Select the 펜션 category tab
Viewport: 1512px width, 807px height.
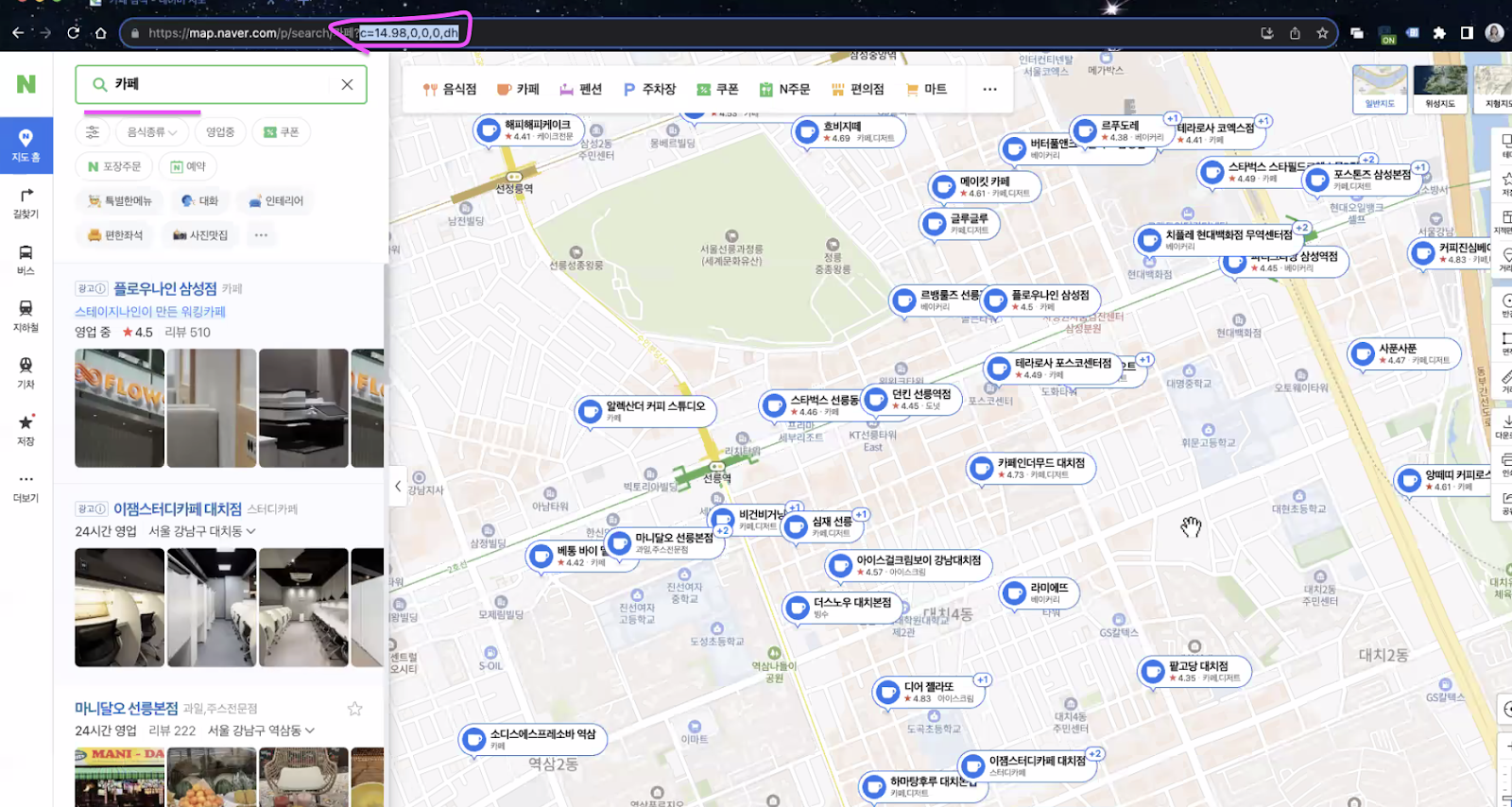[x=580, y=89]
